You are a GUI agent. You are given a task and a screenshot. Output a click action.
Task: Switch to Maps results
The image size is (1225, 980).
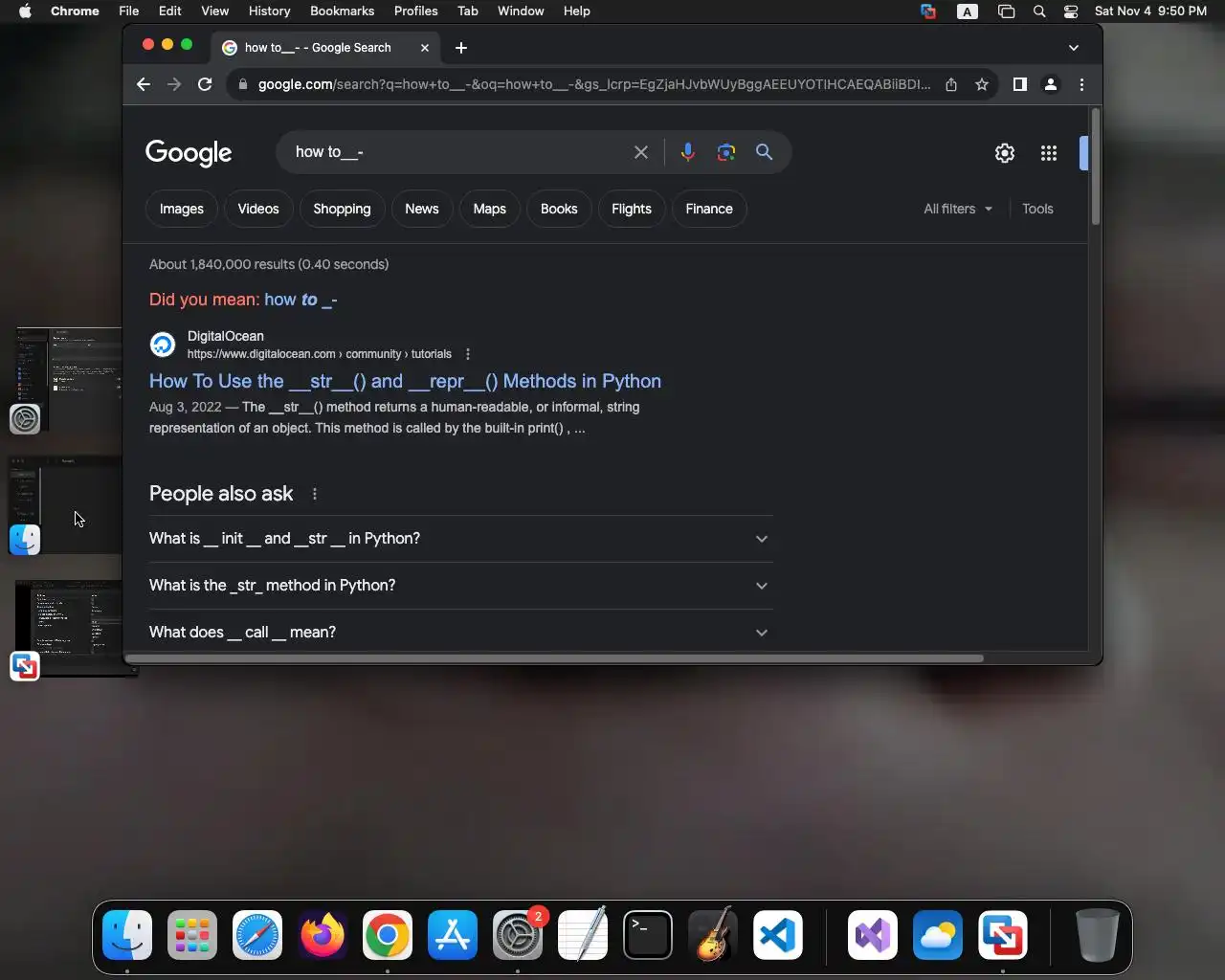coord(489,209)
